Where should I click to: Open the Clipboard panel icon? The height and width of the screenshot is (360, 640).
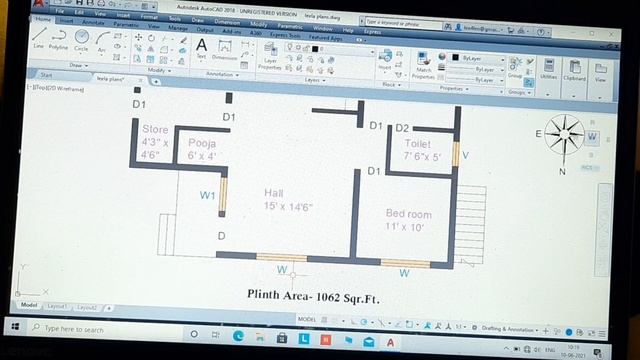[575, 71]
